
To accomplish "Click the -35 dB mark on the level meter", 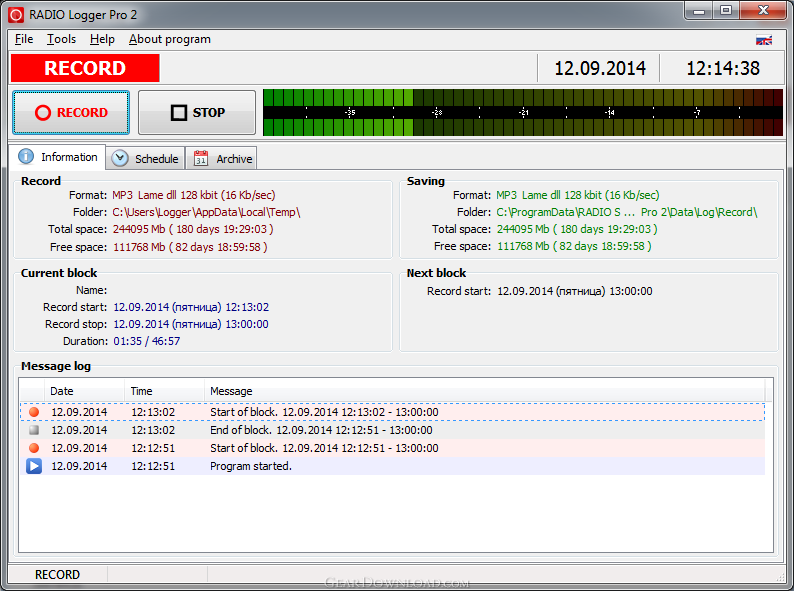I will [x=350, y=112].
